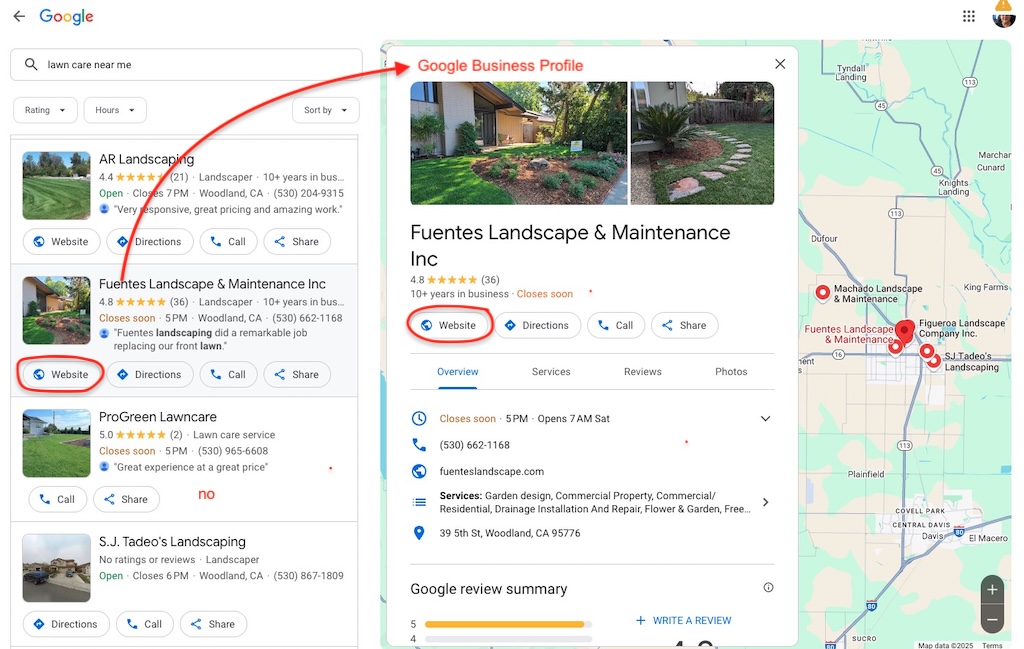Open the Rating filter dropdown
The height and width of the screenshot is (649, 1024).
point(45,110)
